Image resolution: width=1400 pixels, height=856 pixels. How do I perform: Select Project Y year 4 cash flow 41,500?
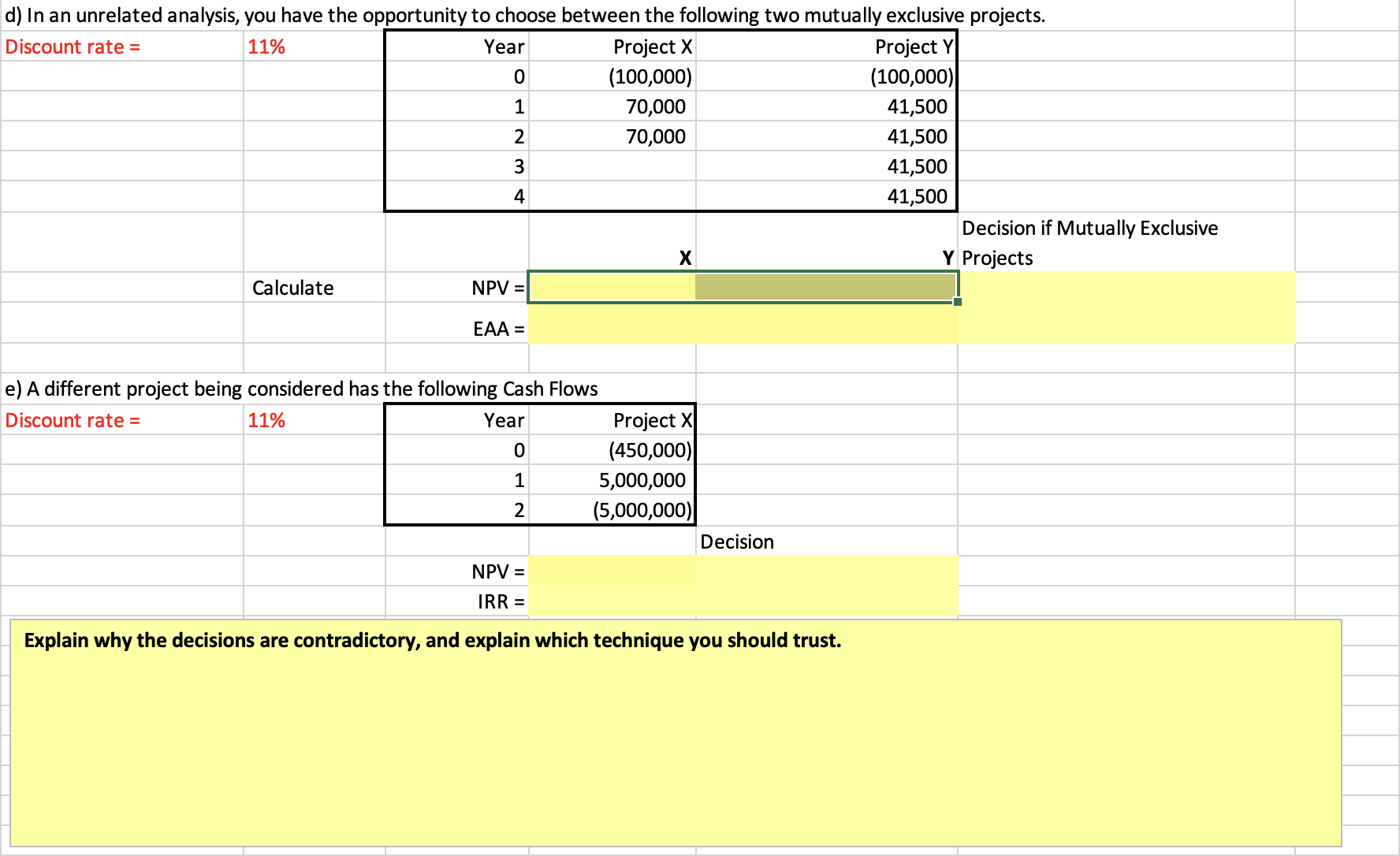point(826,196)
